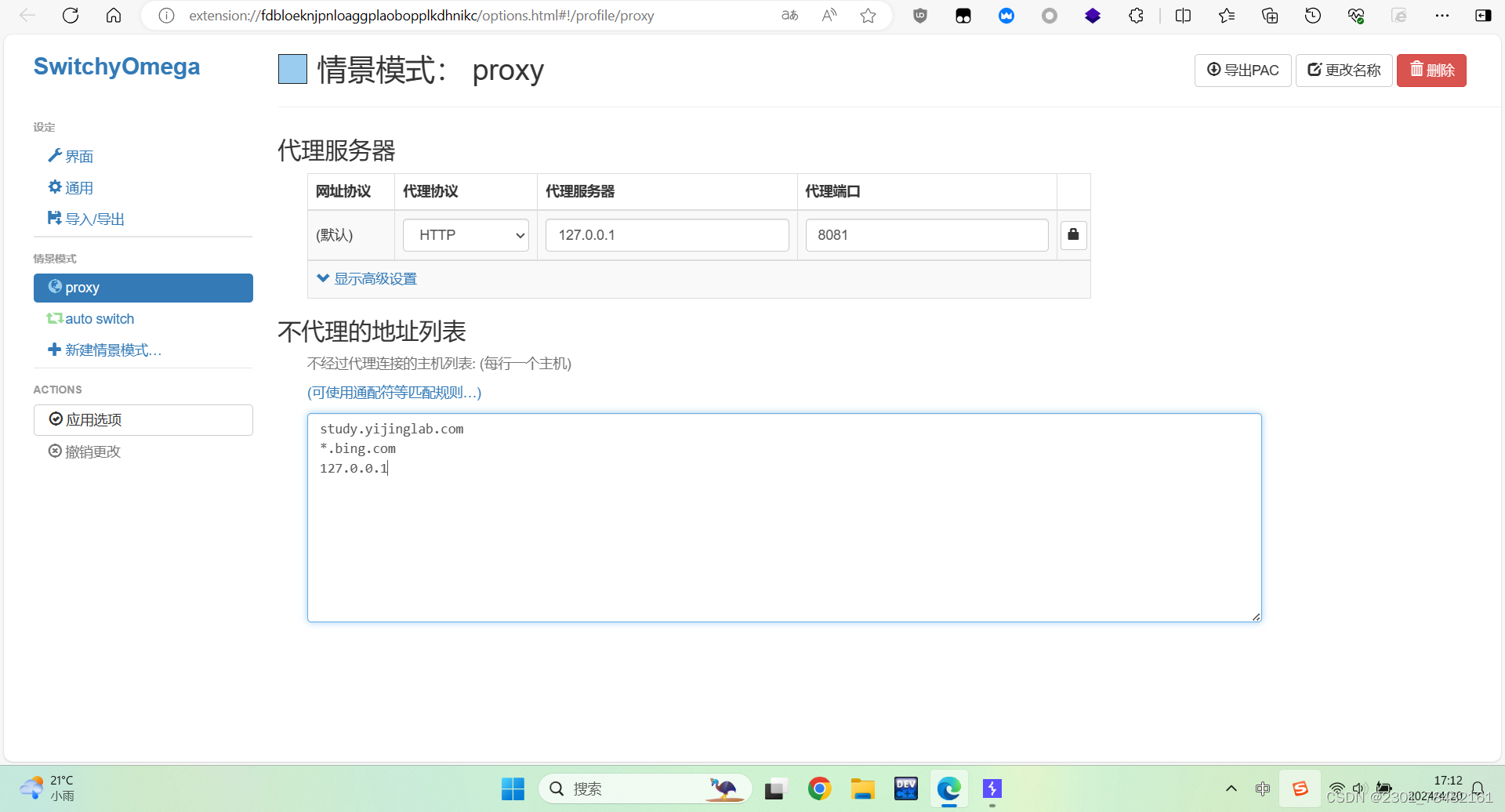Open the weather widget showing 21°C

click(x=47, y=788)
